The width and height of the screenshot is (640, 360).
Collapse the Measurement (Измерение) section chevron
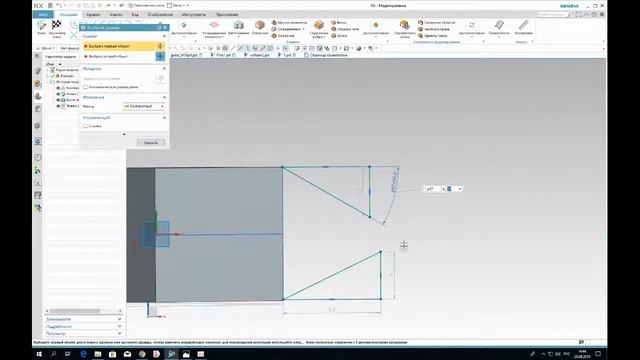pyautogui.click(x=164, y=97)
